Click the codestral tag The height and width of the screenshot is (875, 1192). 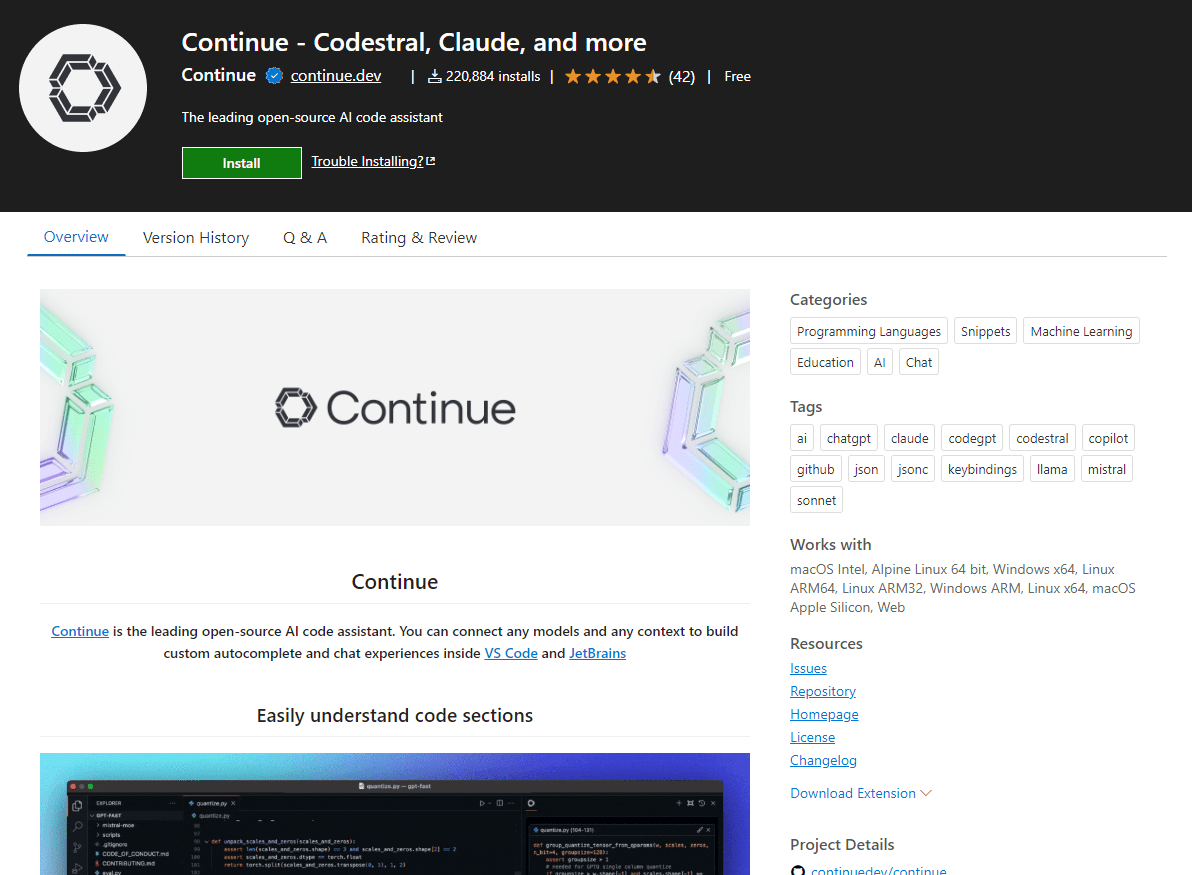(x=1042, y=439)
